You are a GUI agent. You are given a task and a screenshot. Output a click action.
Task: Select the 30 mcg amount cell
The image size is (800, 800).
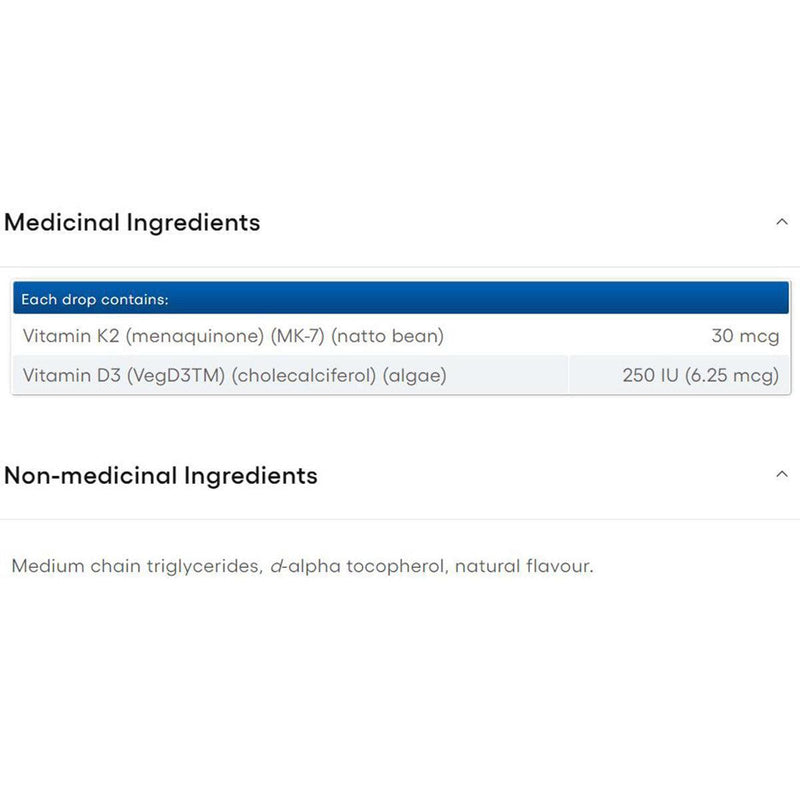(x=744, y=336)
